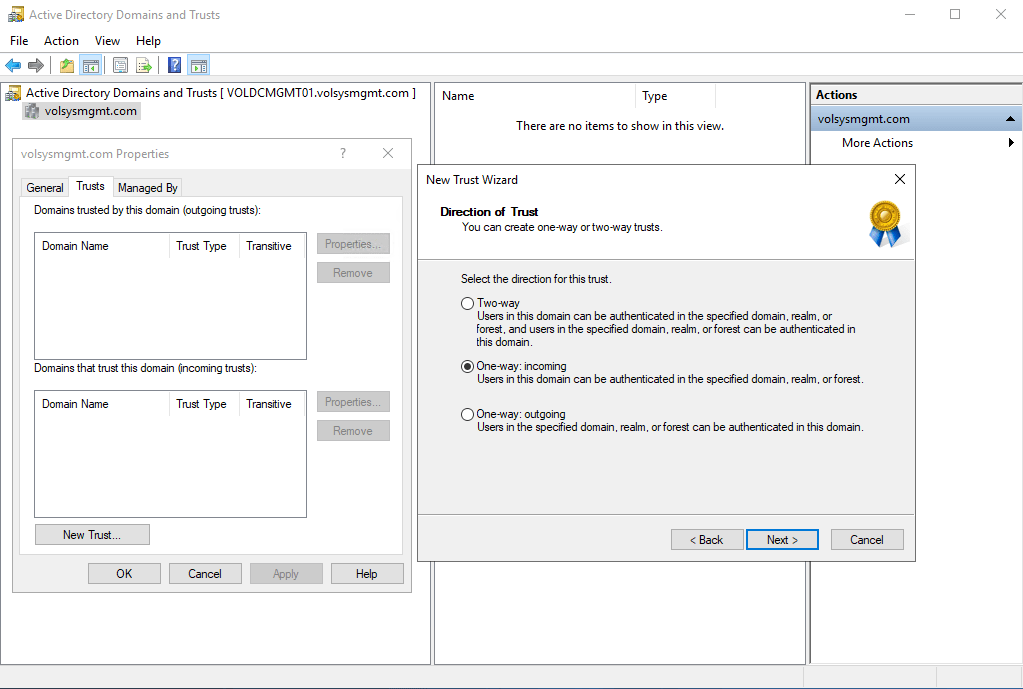This screenshot has height=689, width=1023.
Task: Click Next in New Trust Wizard
Action: coord(782,540)
